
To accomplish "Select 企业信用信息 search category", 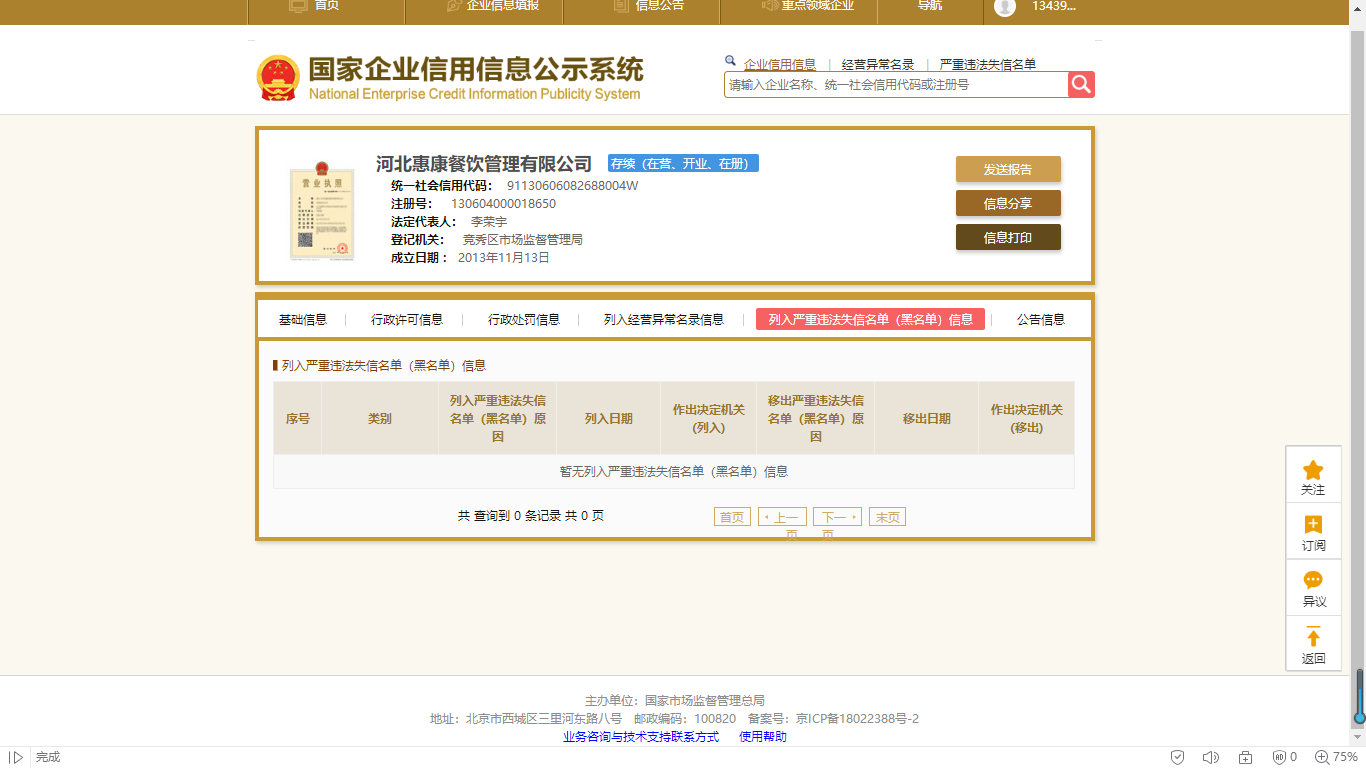I will pyautogui.click(x=780, y=65).
